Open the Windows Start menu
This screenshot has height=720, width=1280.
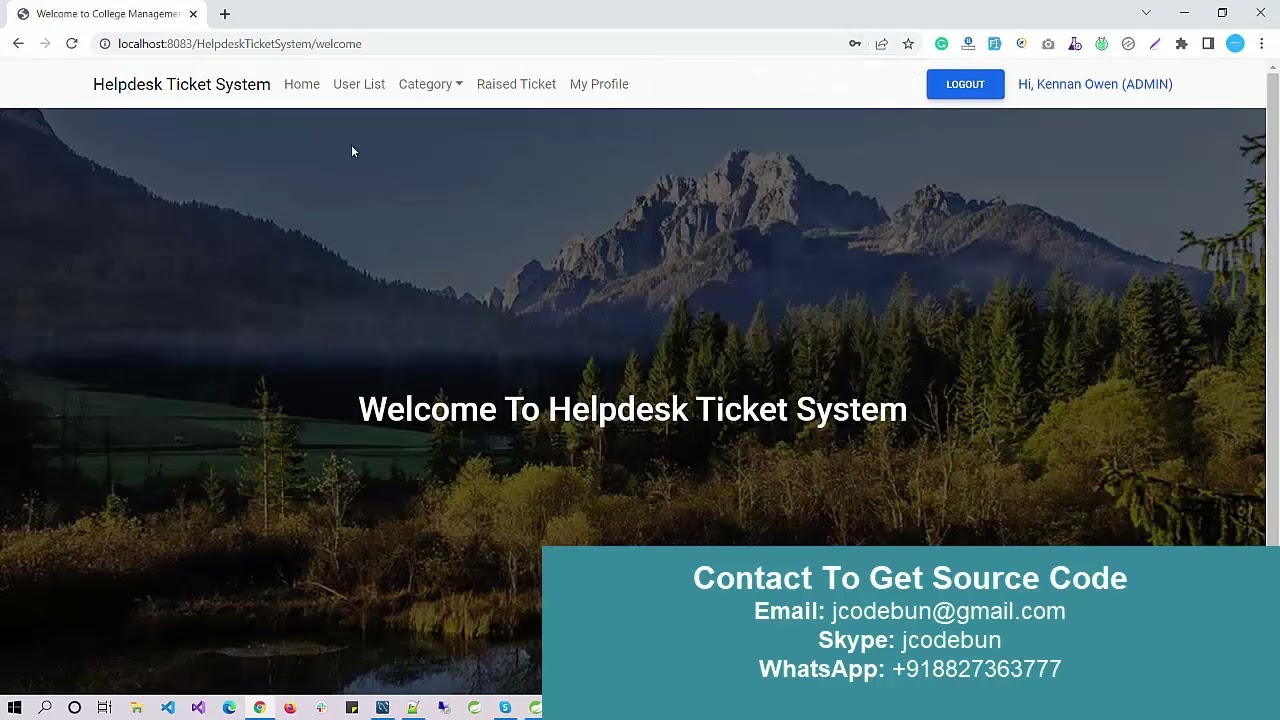click(x=14, y=708)
